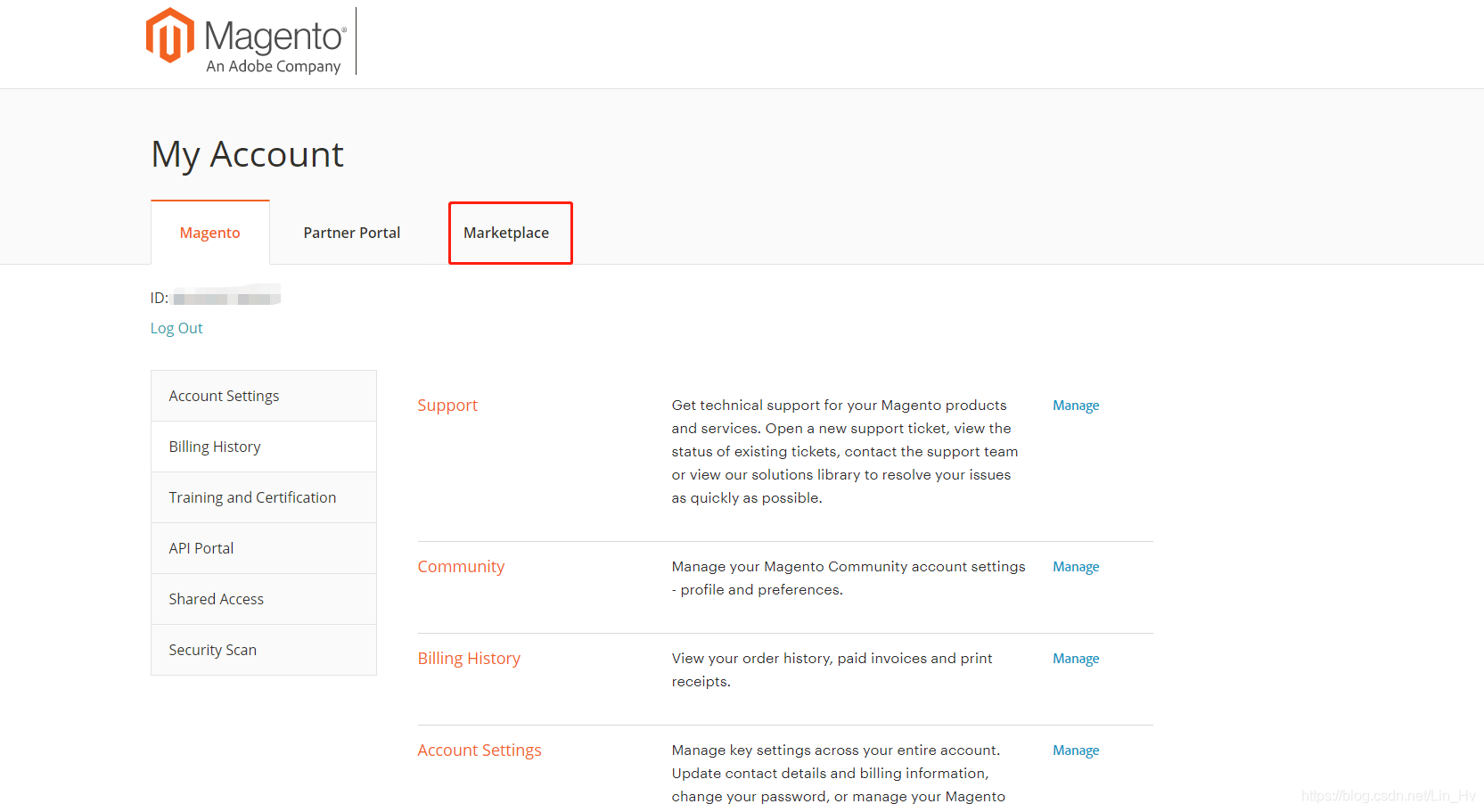Viewport: 1484px width, 812px height.
Task: Select Billing History in the sidebar
Action: (264, 447)
